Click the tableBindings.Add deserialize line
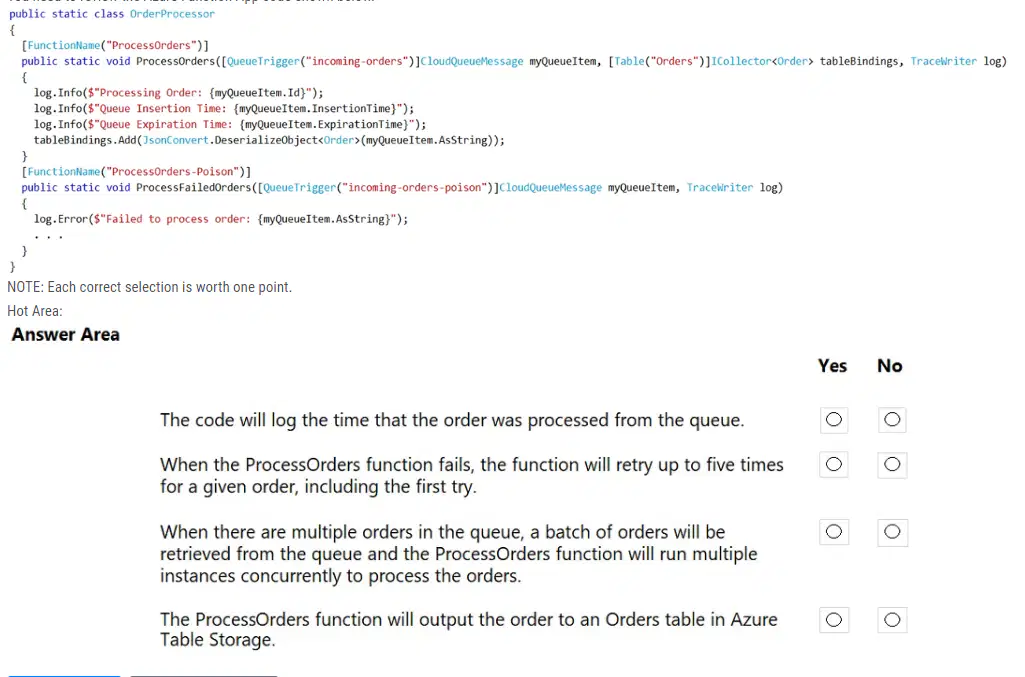Viewport: 1025px width, 677px height. coord(269,140)
